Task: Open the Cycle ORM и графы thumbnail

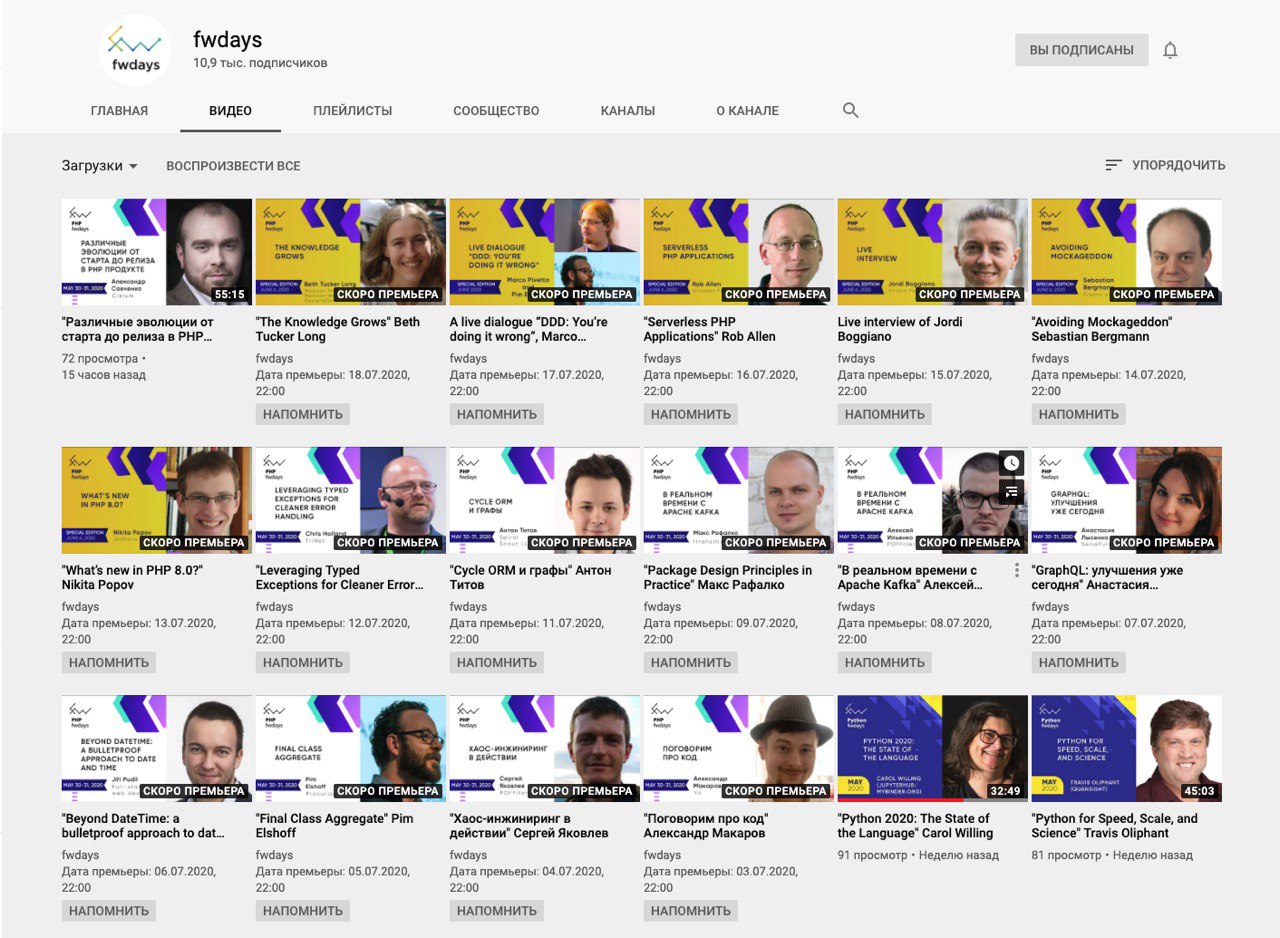Action: 545,500
